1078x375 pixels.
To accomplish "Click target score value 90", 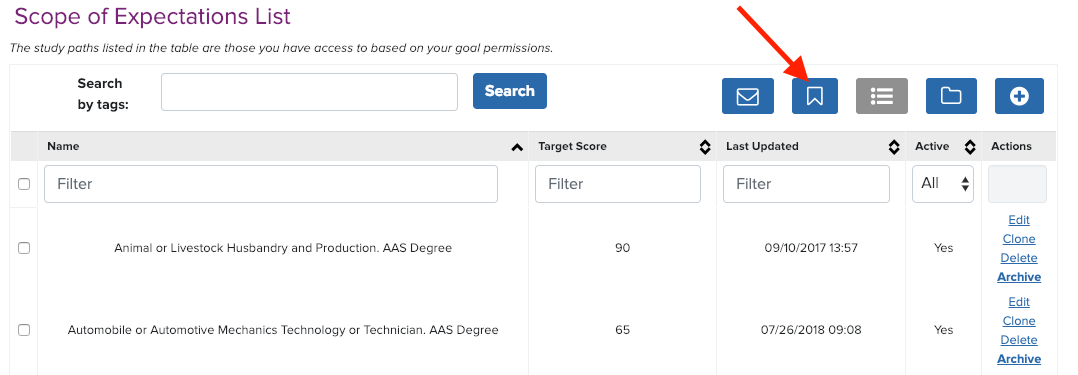I will [x=622, y=248].
